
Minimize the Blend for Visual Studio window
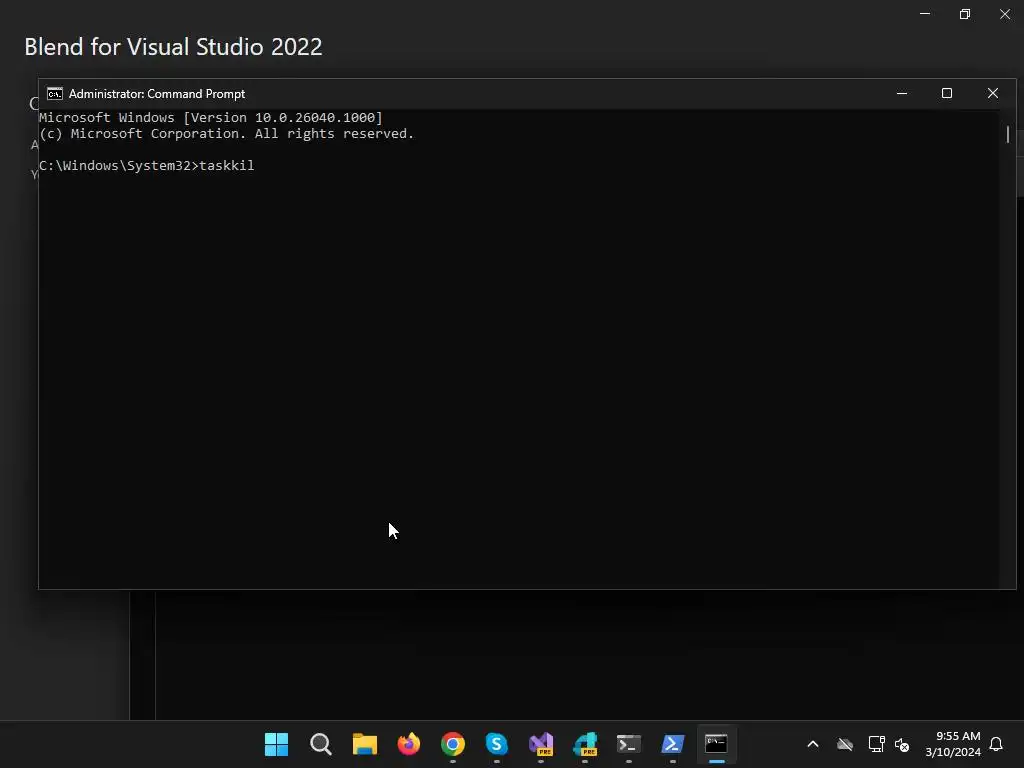tap(925, 14)
